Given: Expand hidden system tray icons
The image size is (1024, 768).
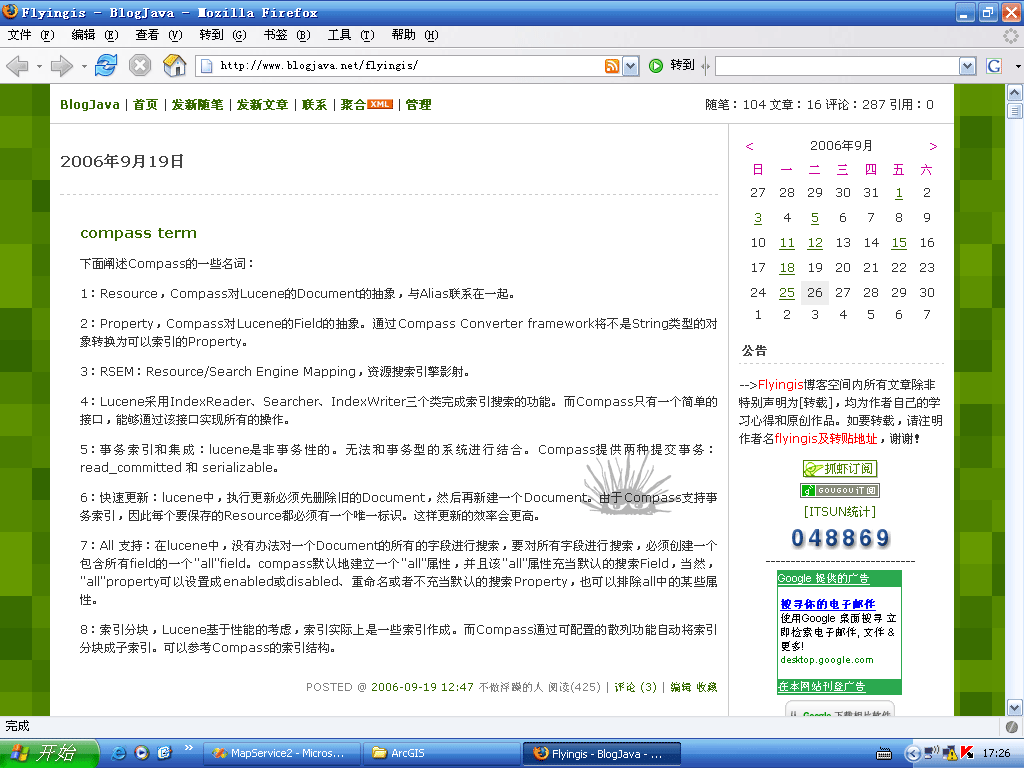Looking at the screenshot, I should (912, 754).
